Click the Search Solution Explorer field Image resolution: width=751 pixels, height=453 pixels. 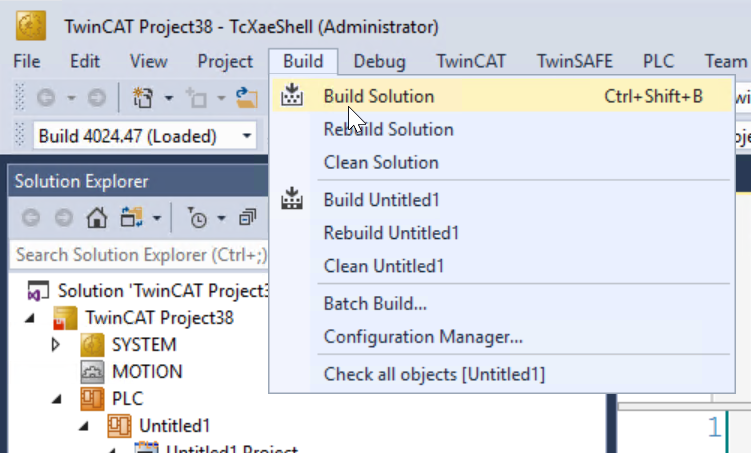coord(140,255)
